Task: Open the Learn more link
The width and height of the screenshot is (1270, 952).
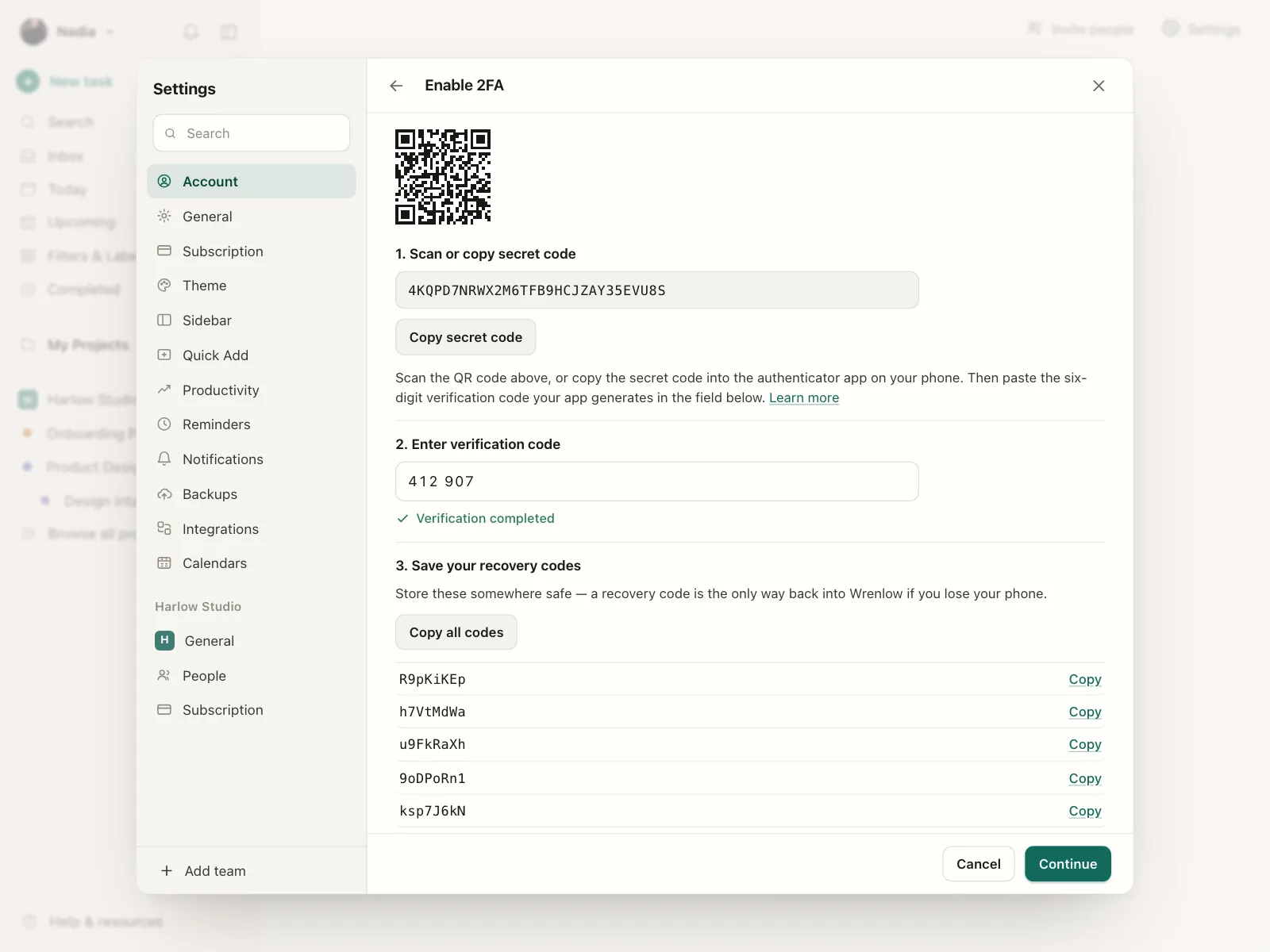Action: point(804,397)
